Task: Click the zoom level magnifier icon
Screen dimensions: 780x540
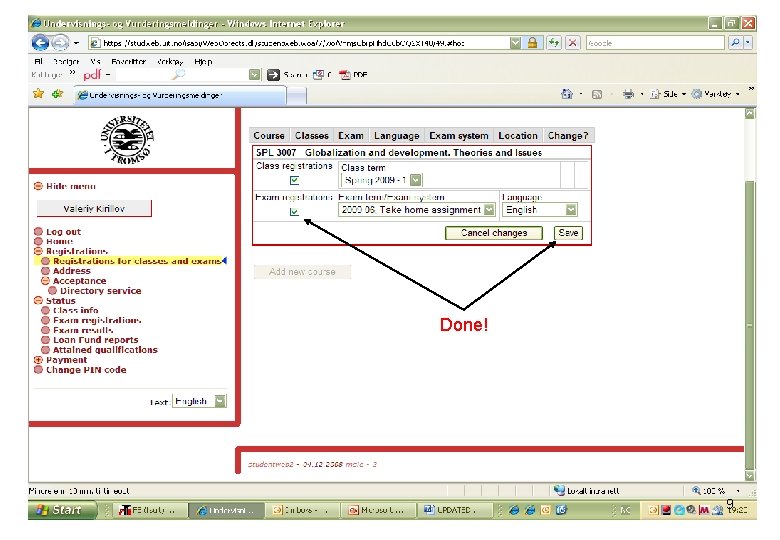Action: click(696, 491)
